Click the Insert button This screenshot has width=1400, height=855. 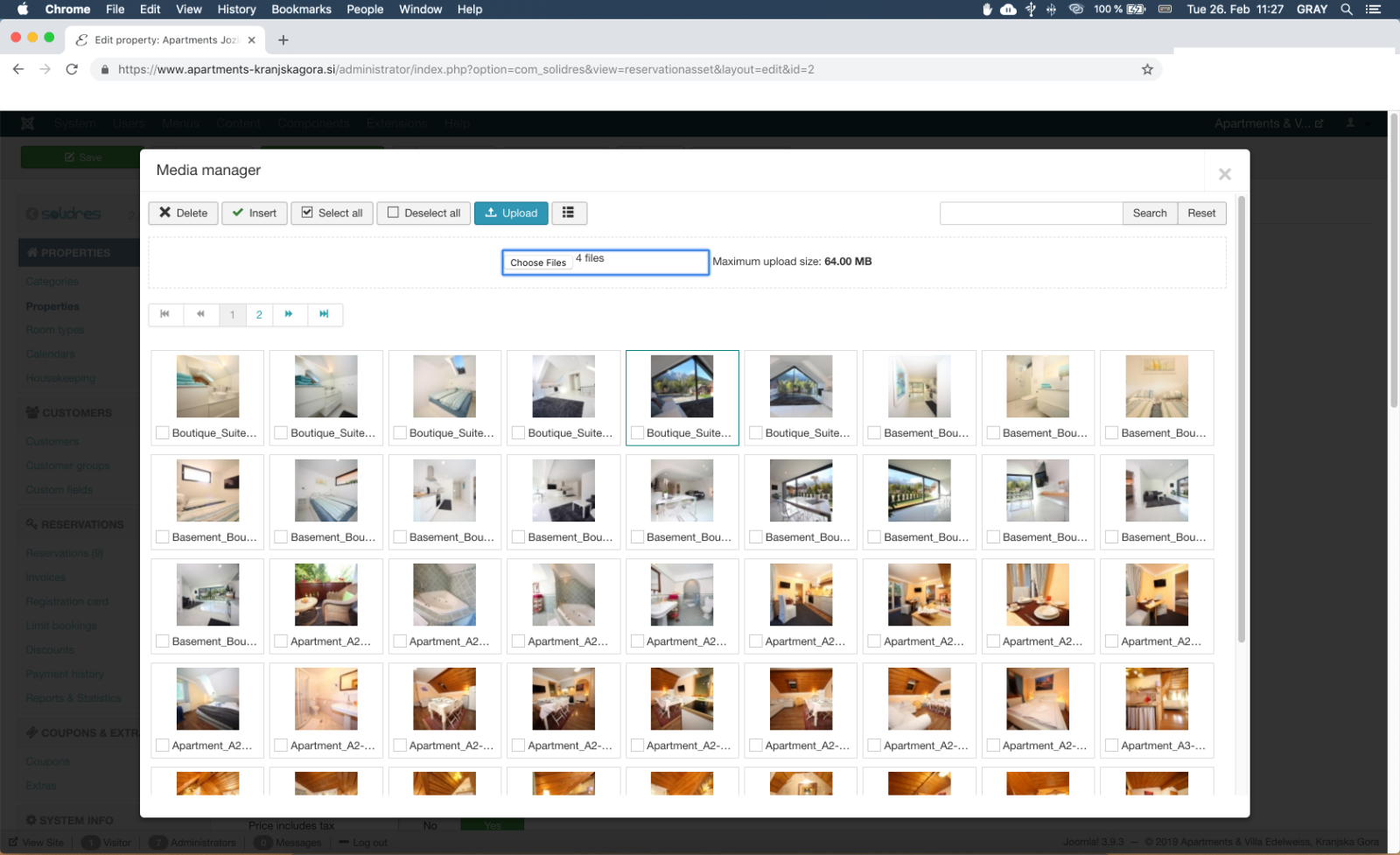254,213
